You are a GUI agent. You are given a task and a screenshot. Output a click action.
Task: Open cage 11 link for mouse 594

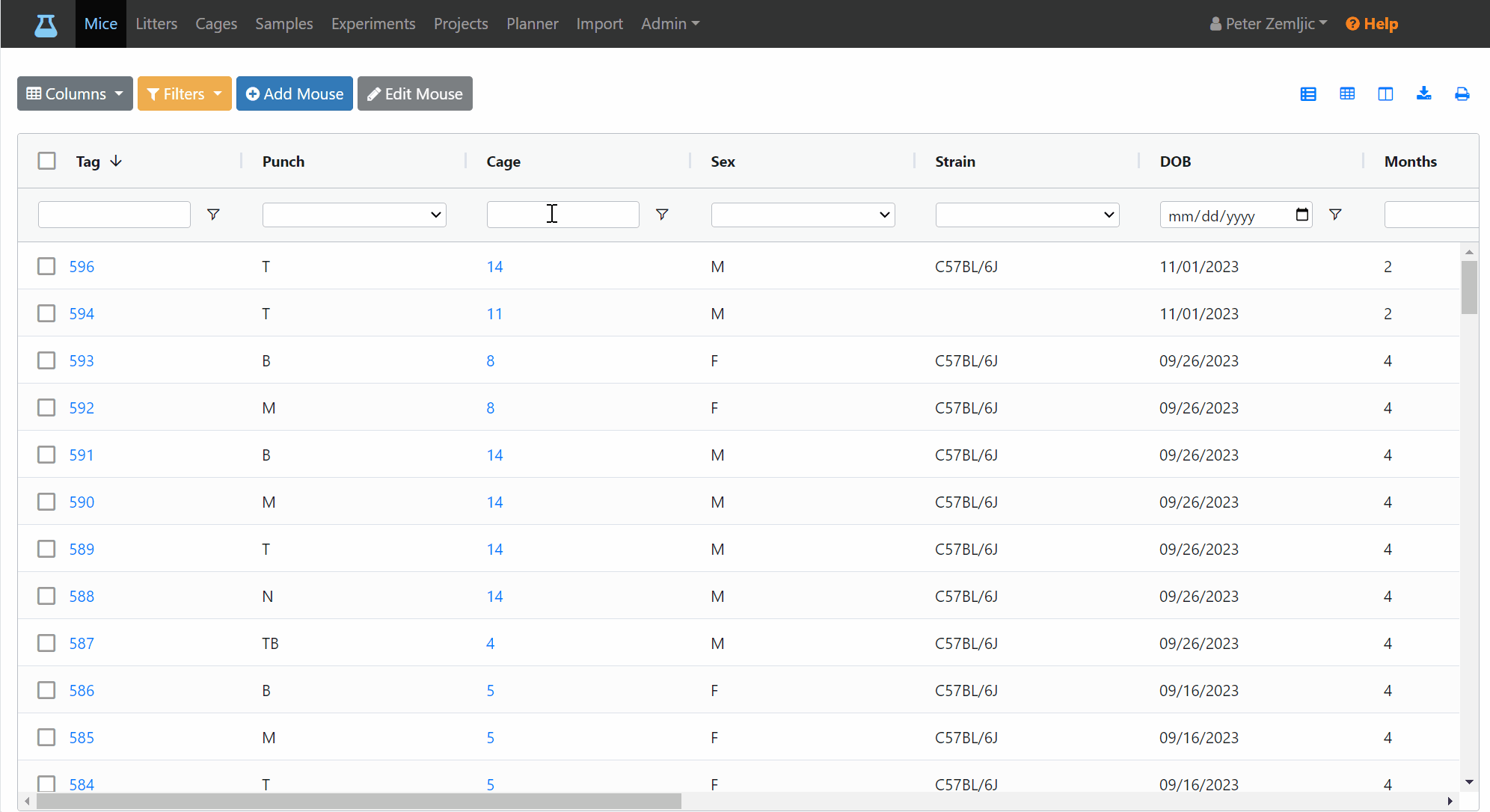point(494,313)
